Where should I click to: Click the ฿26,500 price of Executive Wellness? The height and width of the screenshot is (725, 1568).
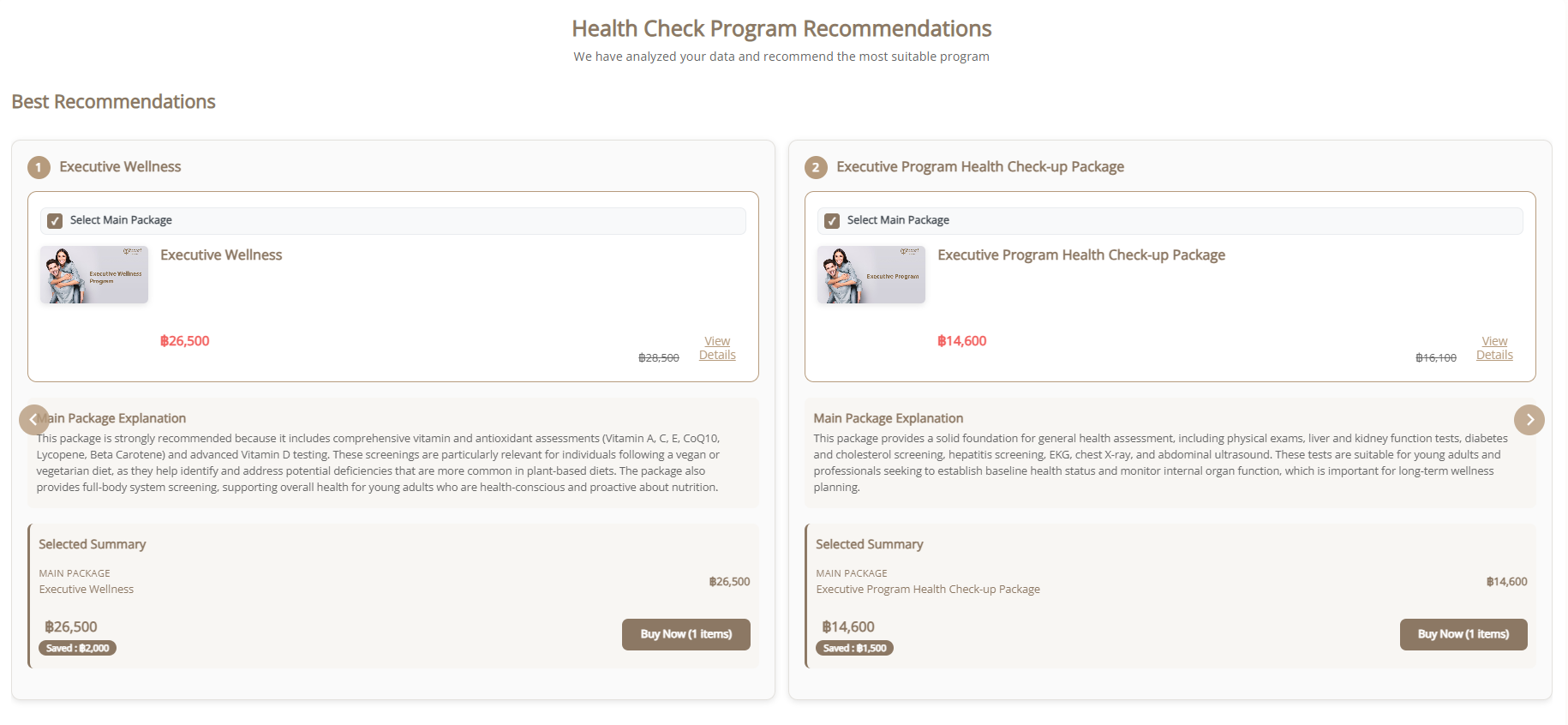(x=185, y=340)
